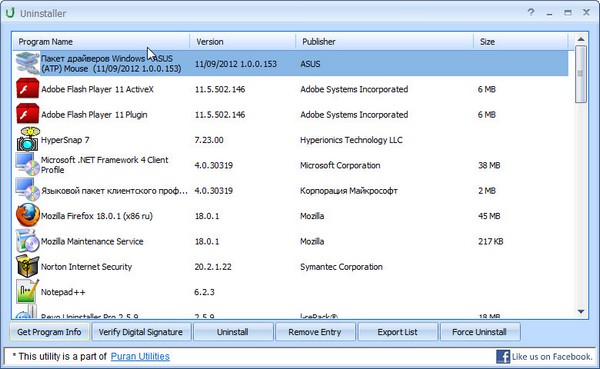The image size is (600, 369).
Task: Click the Microsoft .NET Framework 4 Client Profile icon
Action: (x=27, y=164)
